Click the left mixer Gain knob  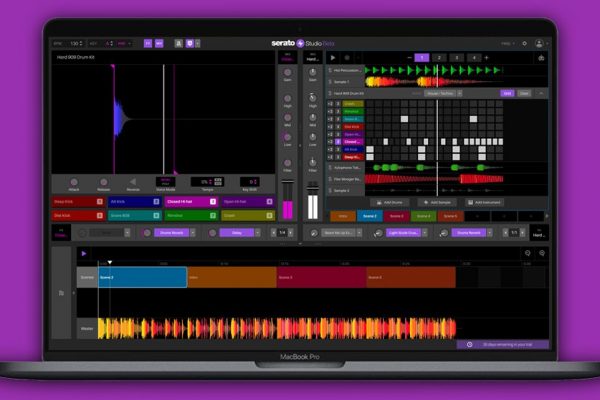coord(287,72)
